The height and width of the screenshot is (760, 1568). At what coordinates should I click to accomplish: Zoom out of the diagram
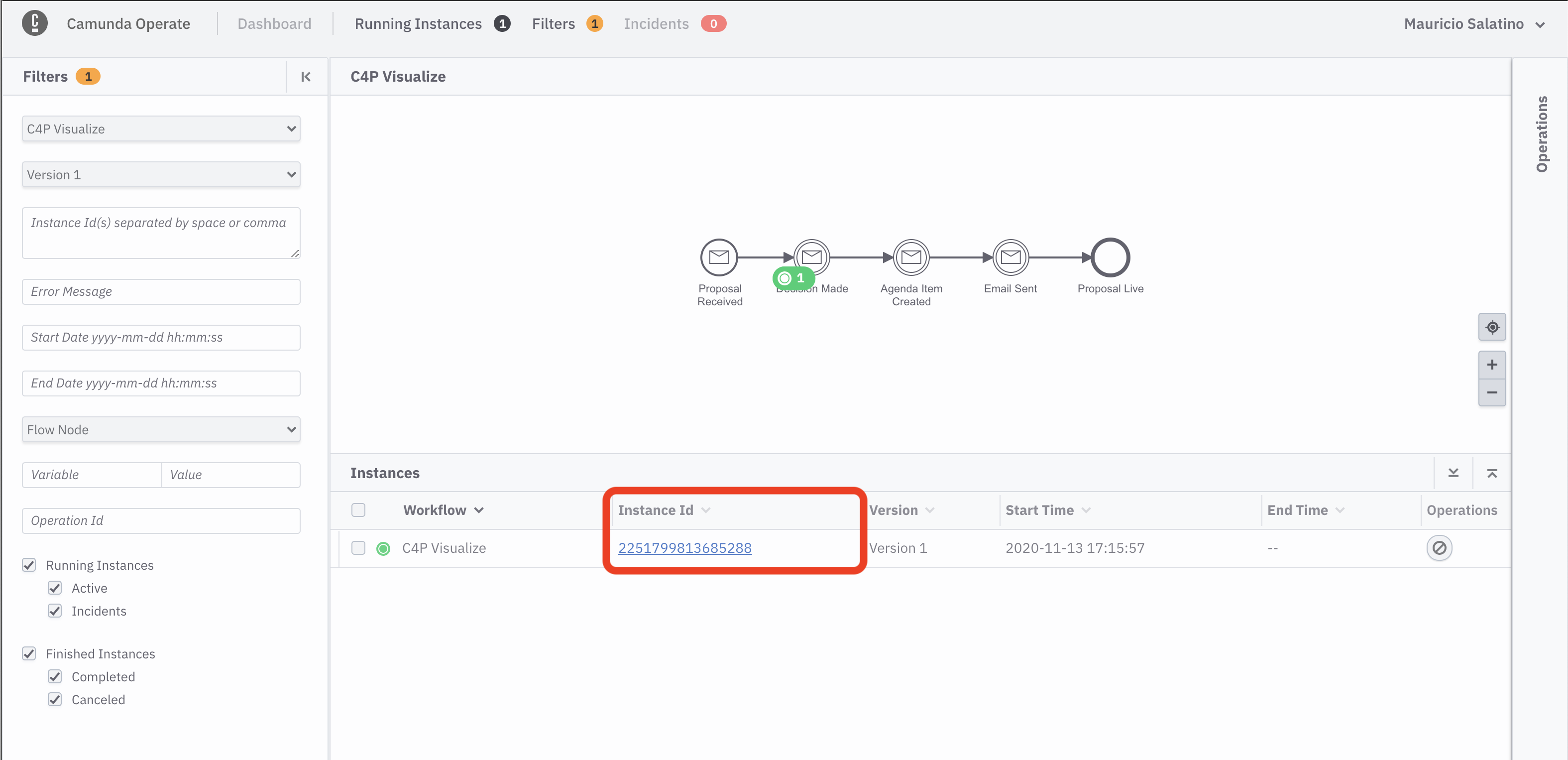coord(1492,392)
